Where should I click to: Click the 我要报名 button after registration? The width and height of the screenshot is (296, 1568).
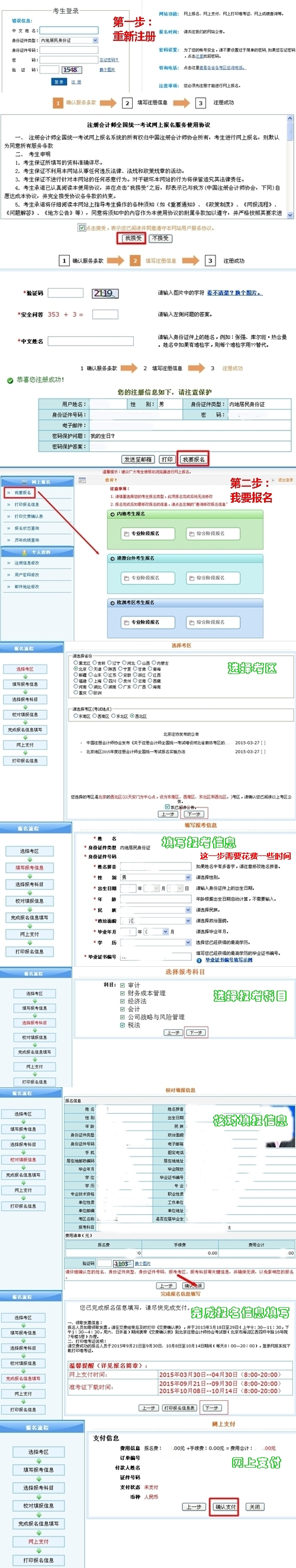[x=194, y=459]
